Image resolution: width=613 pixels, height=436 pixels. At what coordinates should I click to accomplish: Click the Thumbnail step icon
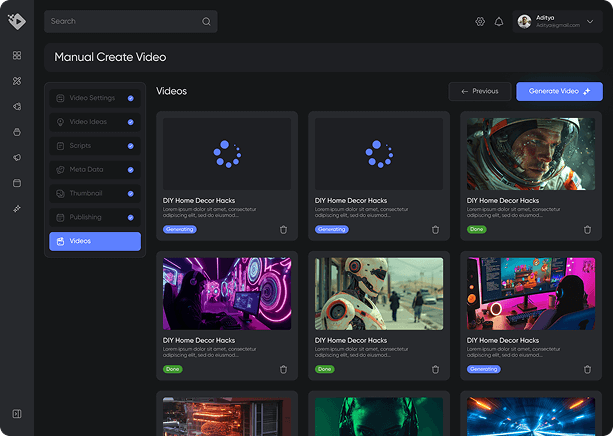coord(60,194)
